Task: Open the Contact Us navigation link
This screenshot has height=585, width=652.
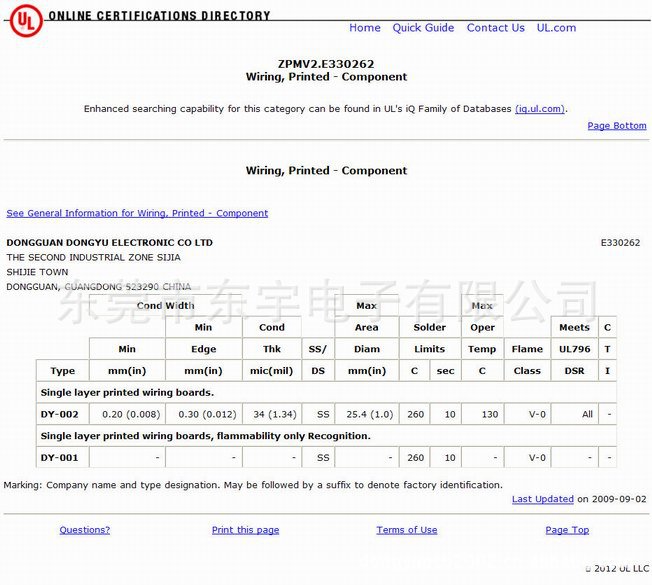Action: tap(495, 28)
